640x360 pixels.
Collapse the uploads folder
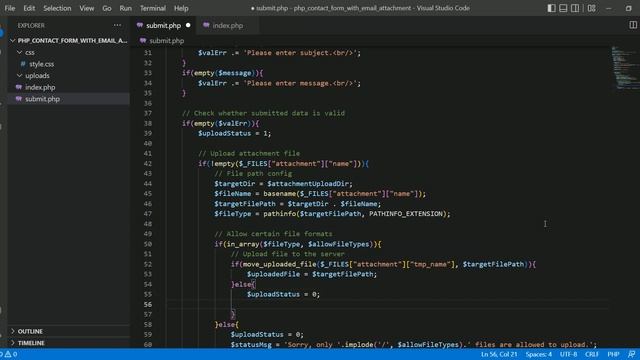click(x=37, y=76)
